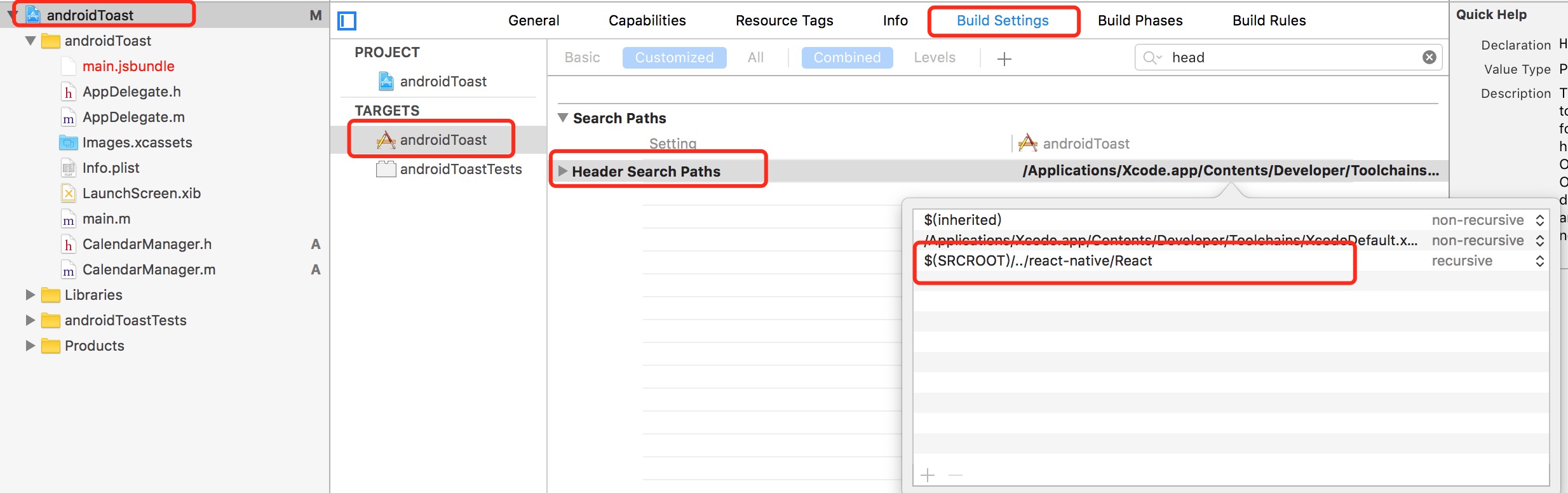Expand the androidToastTests group
1568x493 pixels.
pyautogui.click(x=30, y=321)
